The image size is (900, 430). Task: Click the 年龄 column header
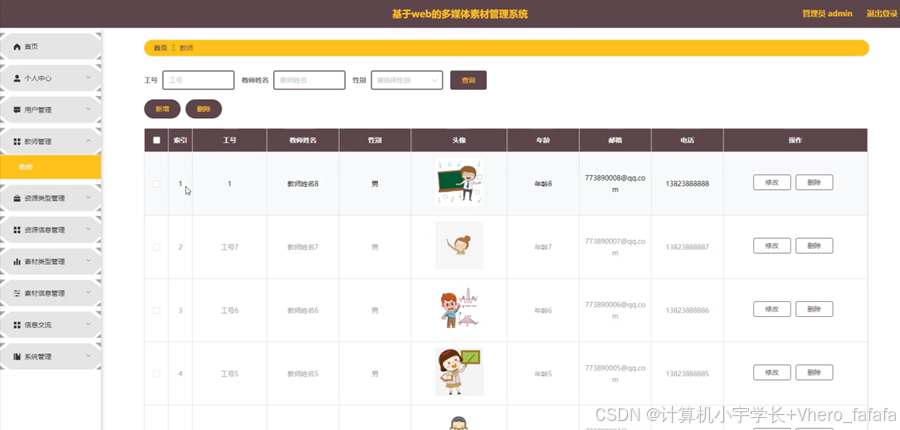[543, 140]
